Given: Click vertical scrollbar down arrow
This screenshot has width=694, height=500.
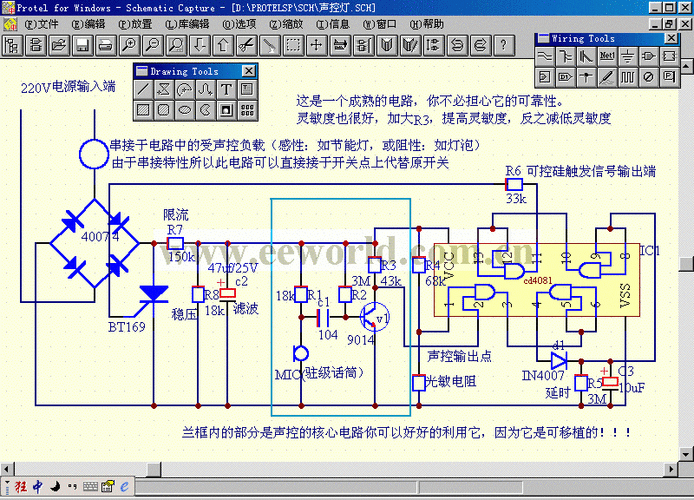Looking at the screenshot, I should click(x=686, y=454).
